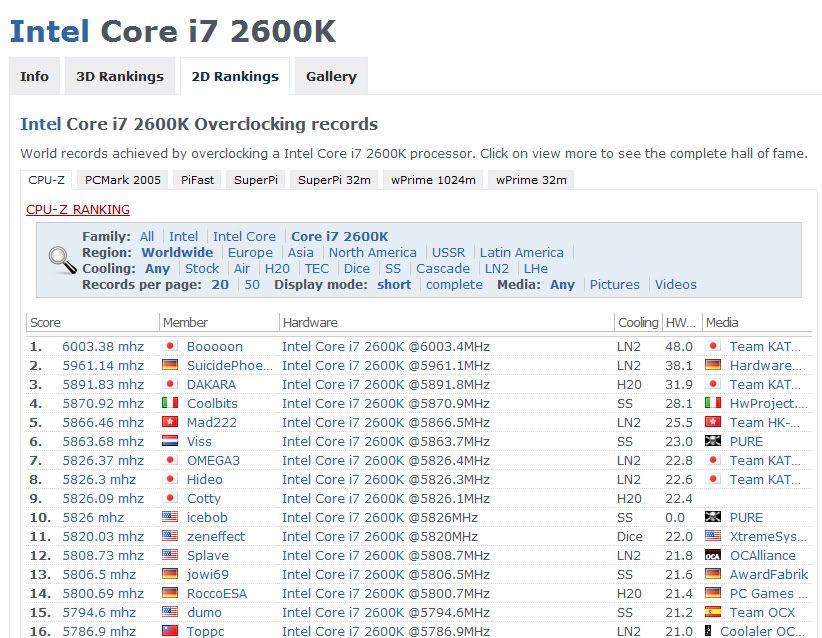
Task: Switch to the Gallery tab
Action: coord(331,77)
